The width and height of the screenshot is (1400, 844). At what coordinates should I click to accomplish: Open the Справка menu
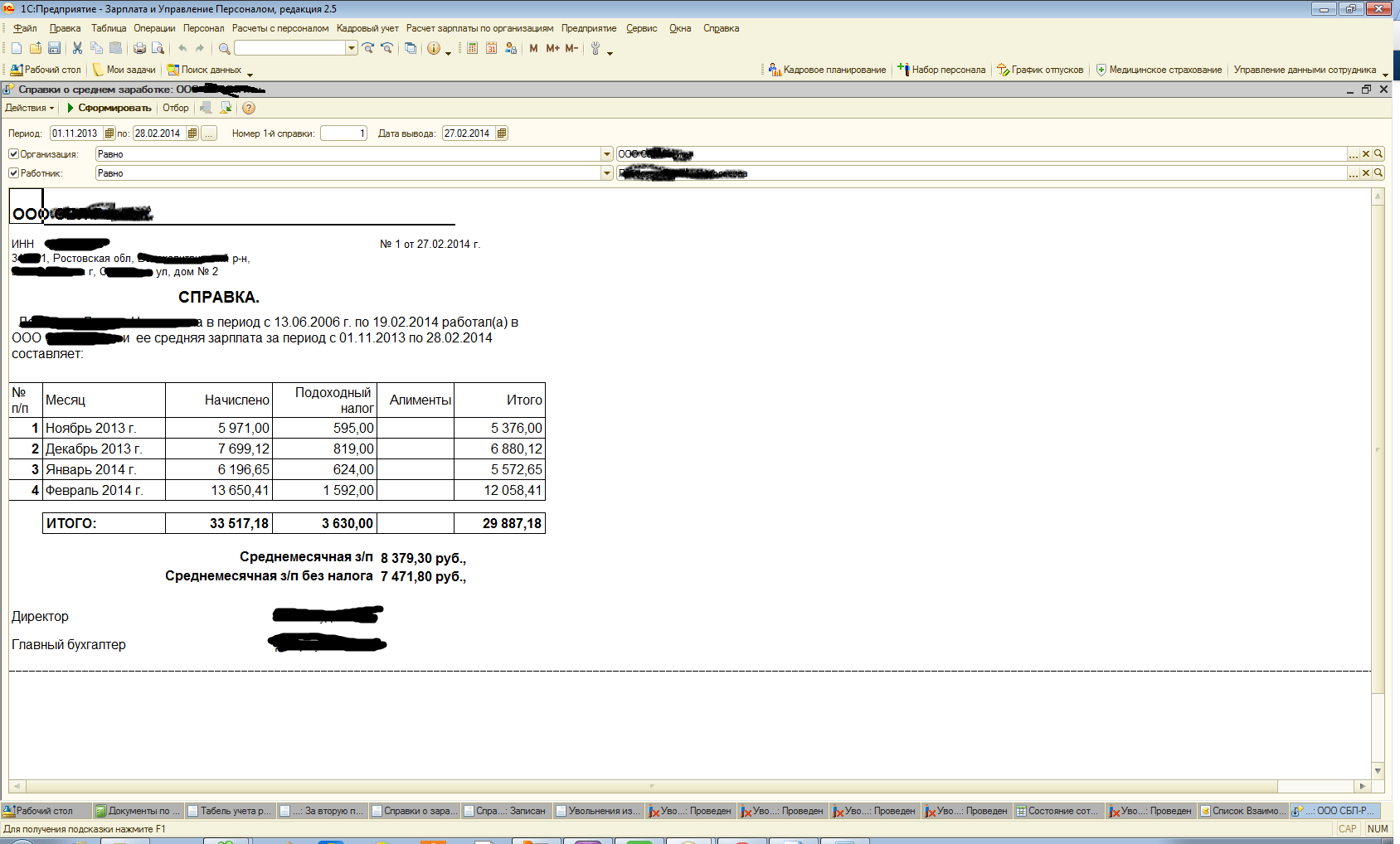click(721, 28)
